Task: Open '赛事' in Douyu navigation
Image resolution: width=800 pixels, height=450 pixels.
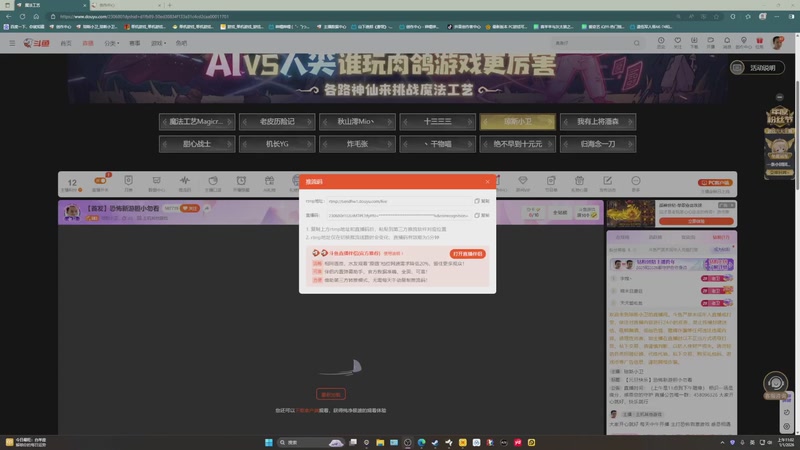Action: pos(135,43)
